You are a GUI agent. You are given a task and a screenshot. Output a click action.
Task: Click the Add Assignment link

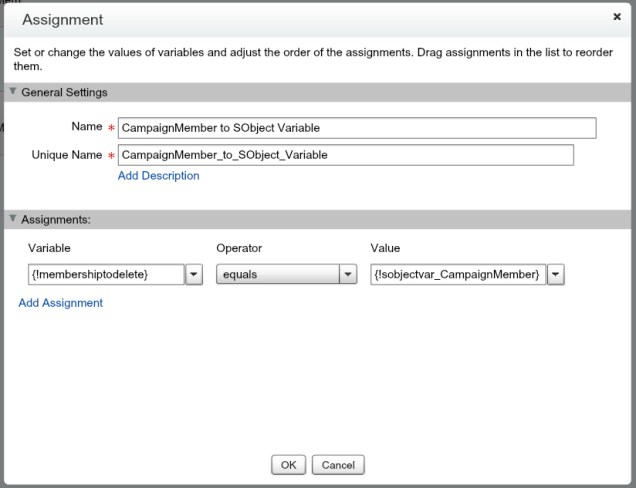coord(60,303)
